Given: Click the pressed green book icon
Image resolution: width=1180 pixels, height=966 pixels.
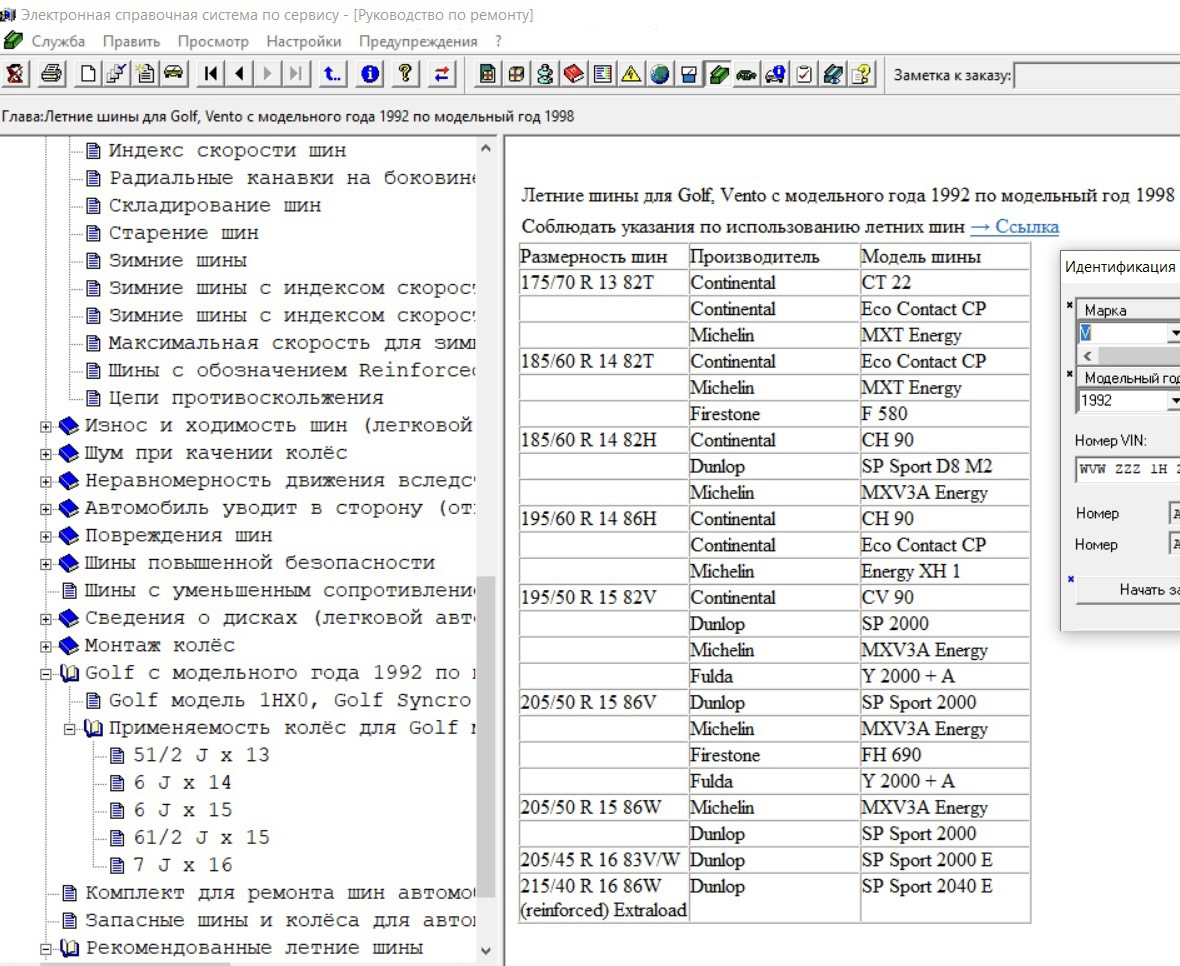Looking at the screenshot, I should (x=718, y=74).
